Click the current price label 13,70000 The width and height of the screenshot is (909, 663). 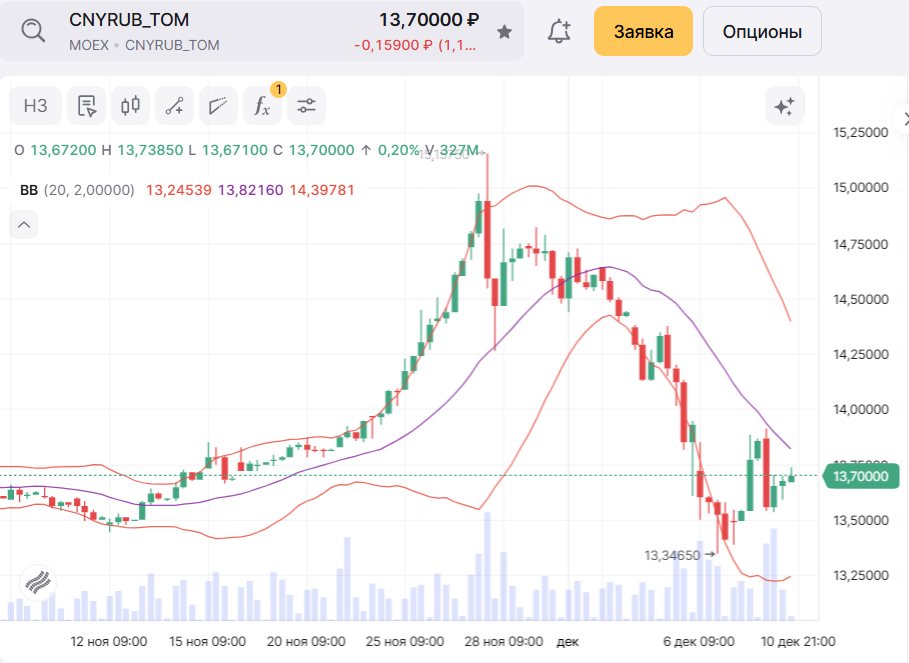860,477
